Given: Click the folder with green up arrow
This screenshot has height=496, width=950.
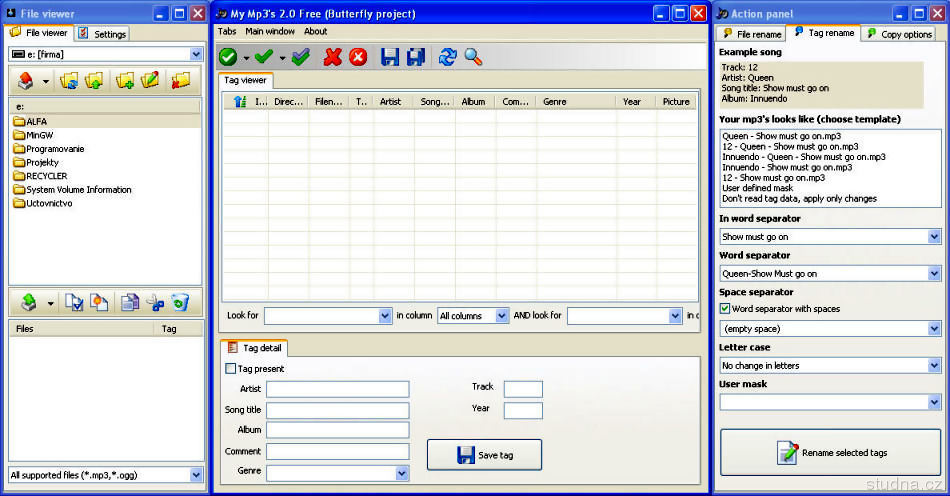Looking at the screenshot, I should pyautogui.click(x=94, y=81).
